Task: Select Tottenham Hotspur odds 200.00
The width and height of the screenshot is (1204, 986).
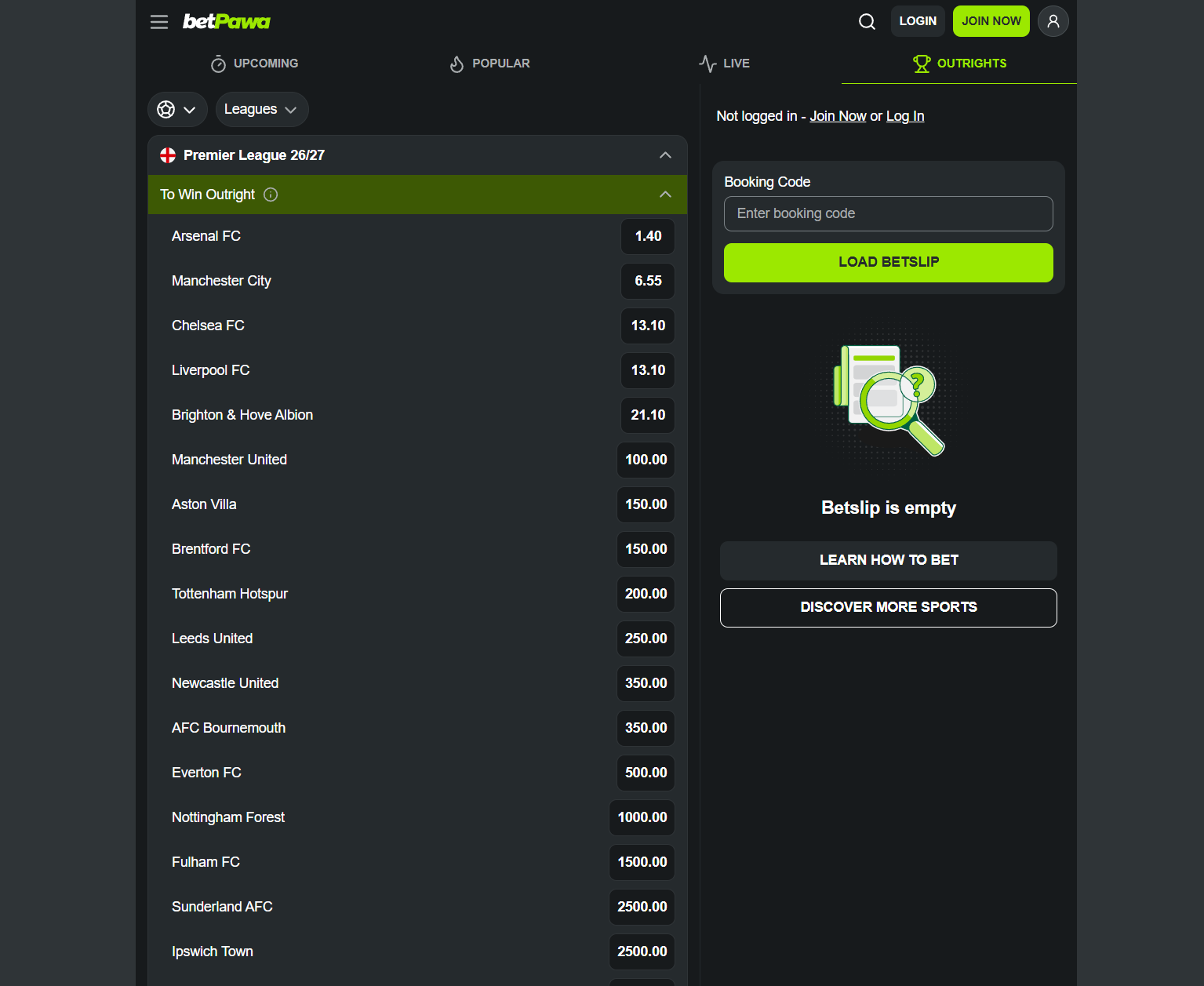Action: coord(646,594)
